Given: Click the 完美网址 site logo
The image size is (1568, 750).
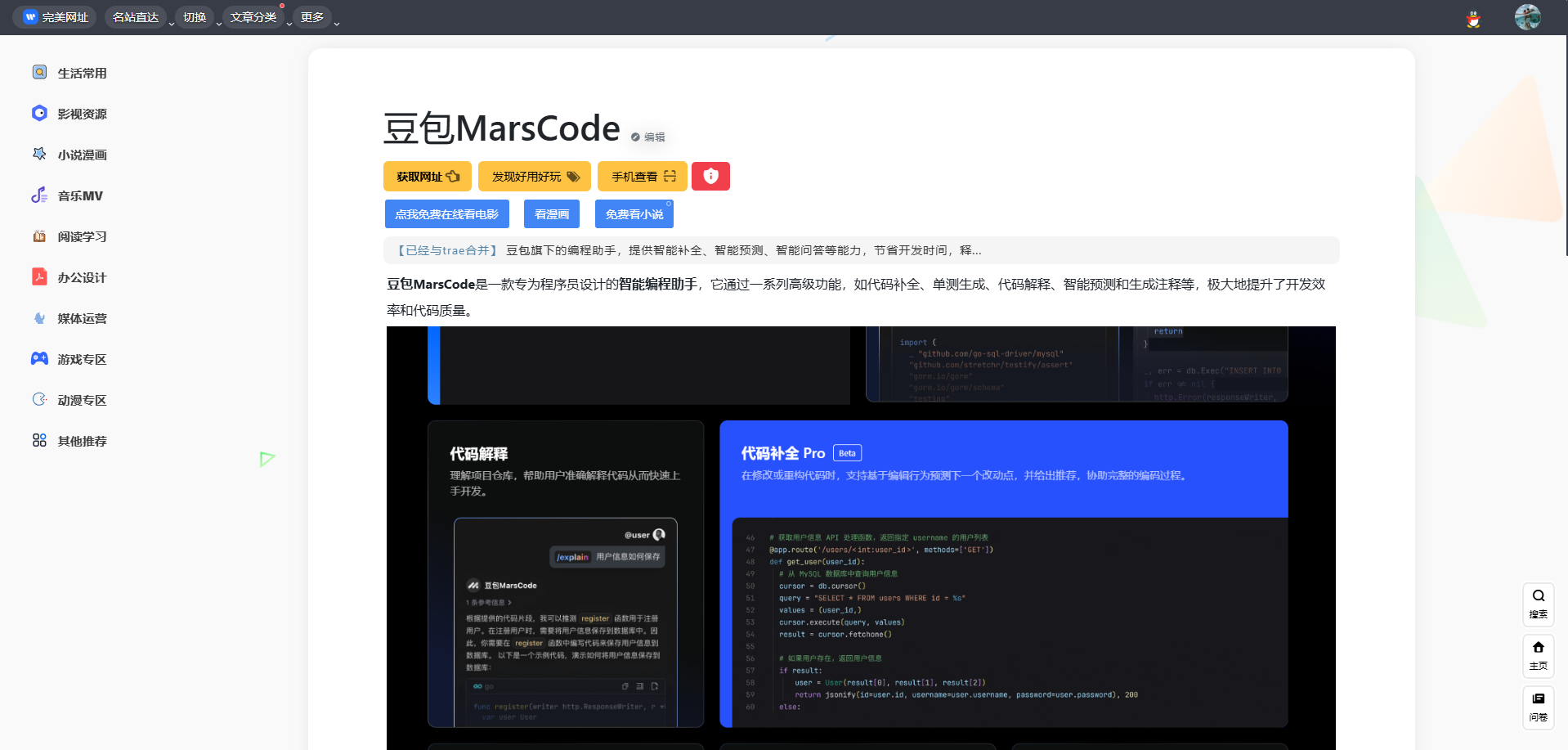Looking at the screenshot, I should tap(55, 17).
